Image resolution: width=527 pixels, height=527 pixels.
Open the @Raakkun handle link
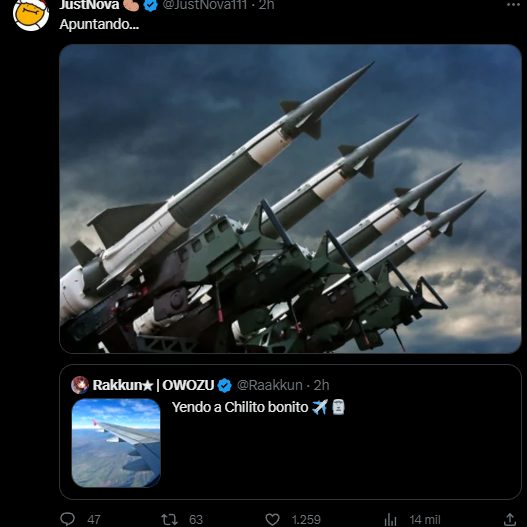(270, 385)
